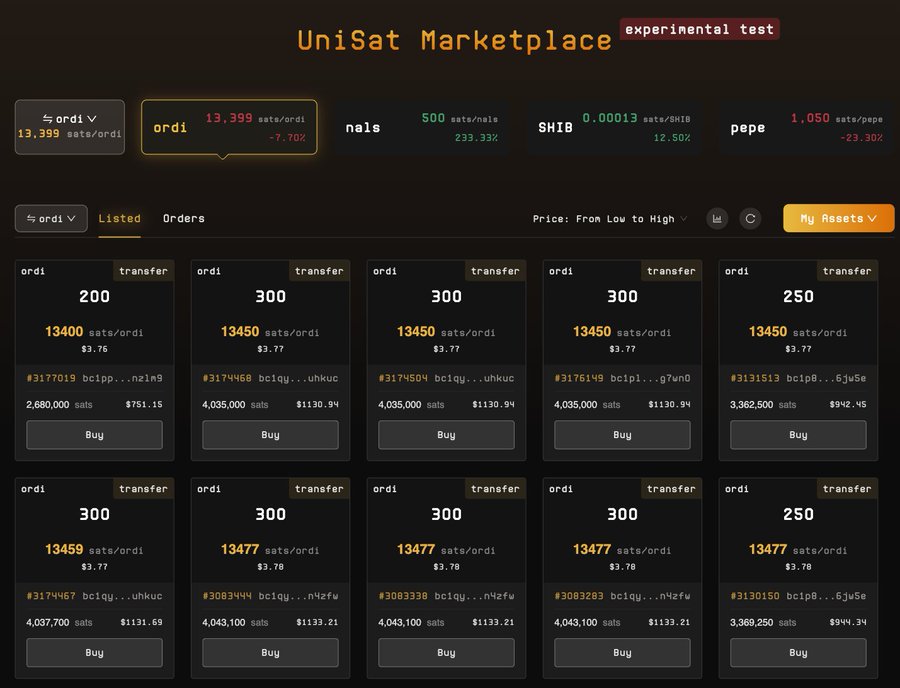Click seller address on listing #3131513
Image resolution: width=900 pixels, height=688 pixels.
[x=827, y=378]
